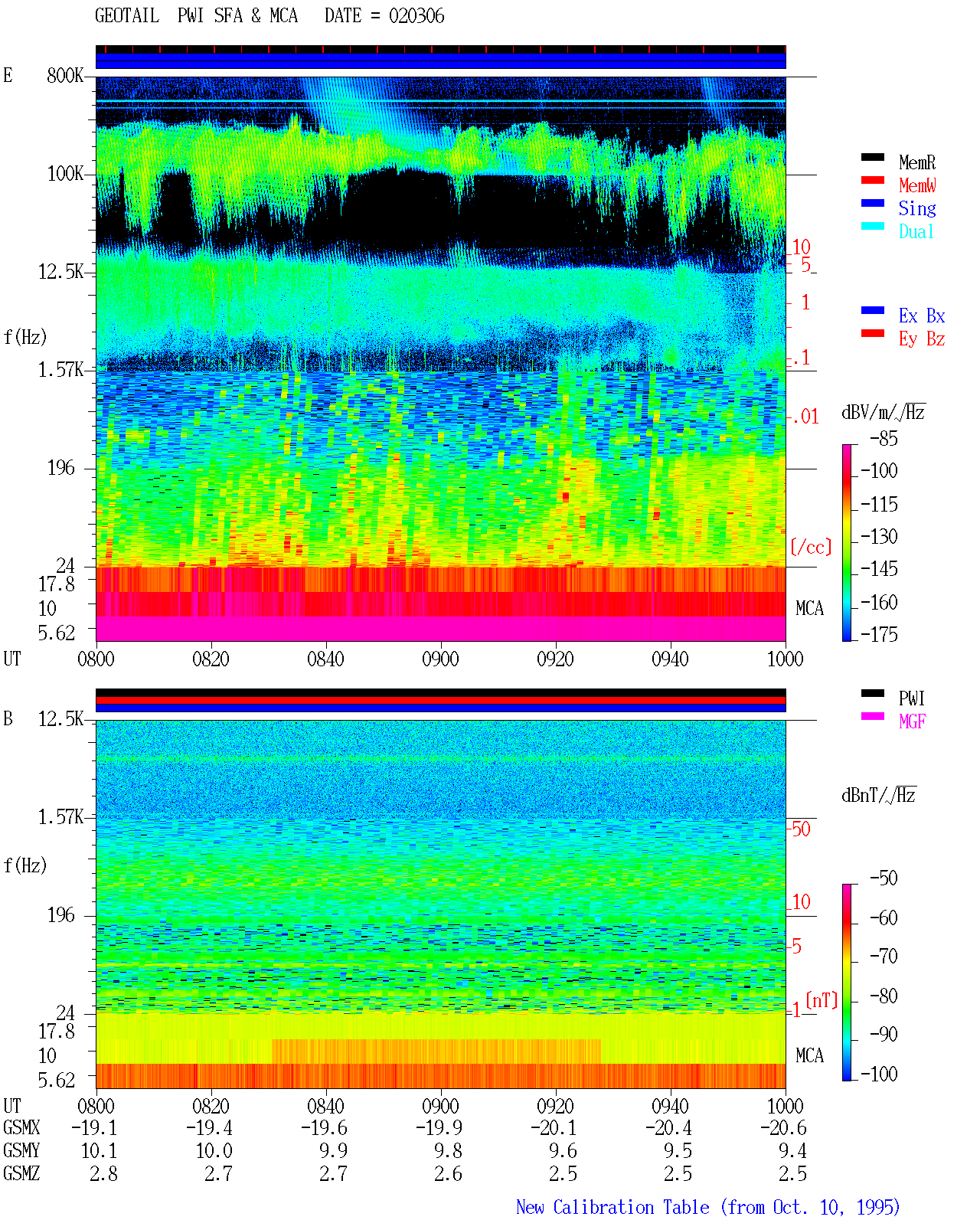Click the 'MCA' label beside the E panel

tap(809, 609)
